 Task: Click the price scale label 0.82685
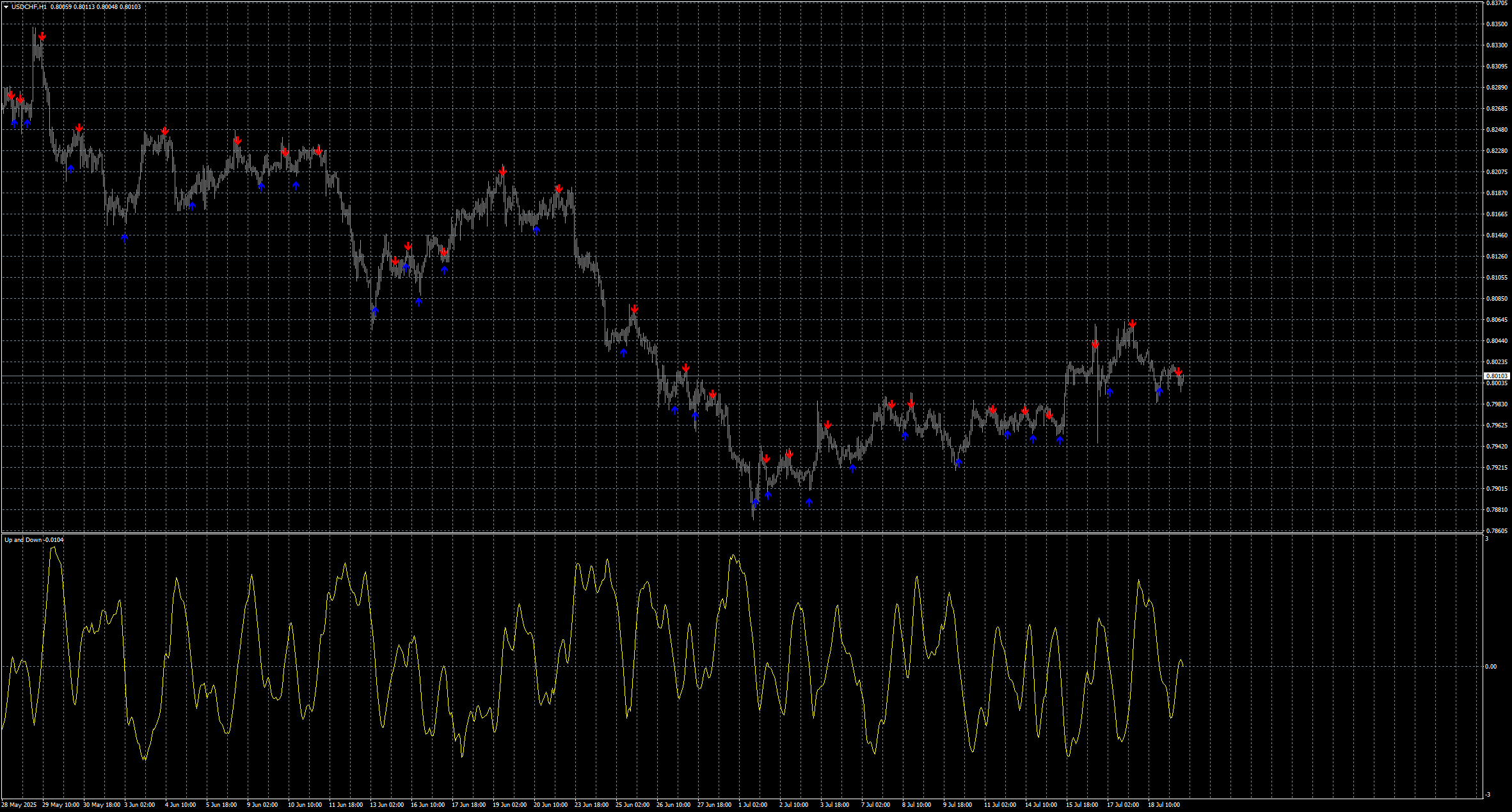click(1495, 109)
